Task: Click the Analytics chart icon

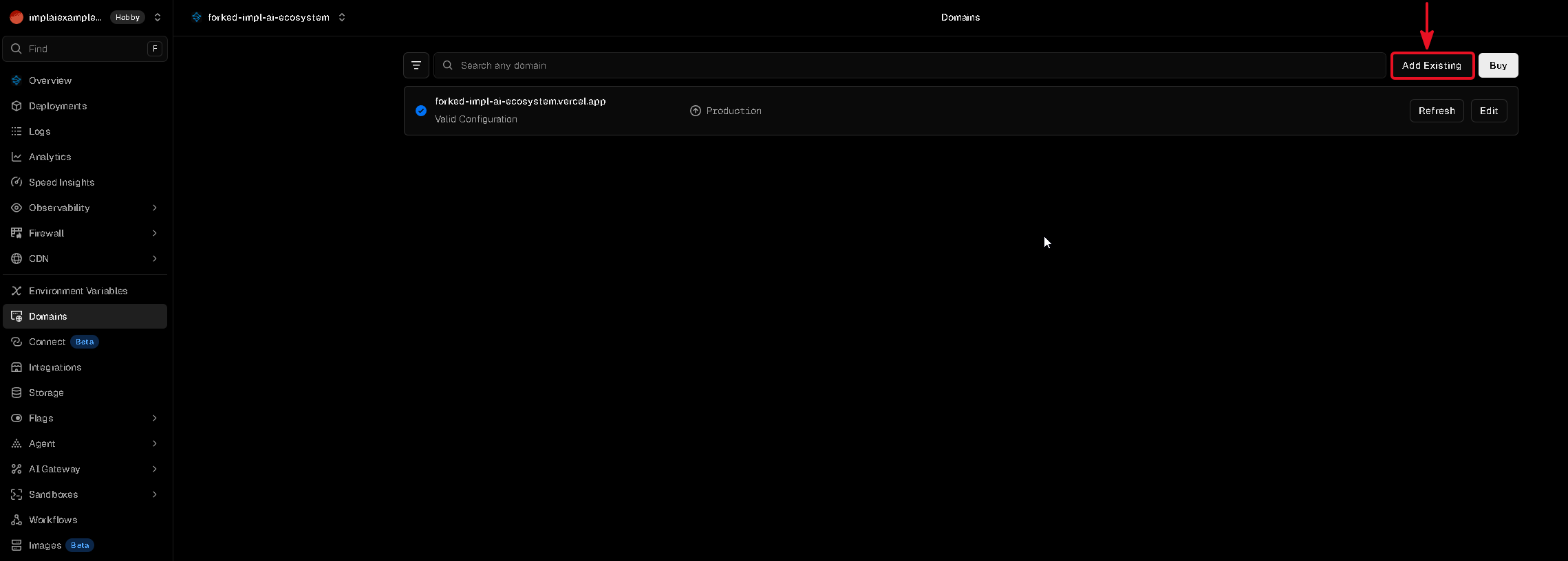Action: 17,157
